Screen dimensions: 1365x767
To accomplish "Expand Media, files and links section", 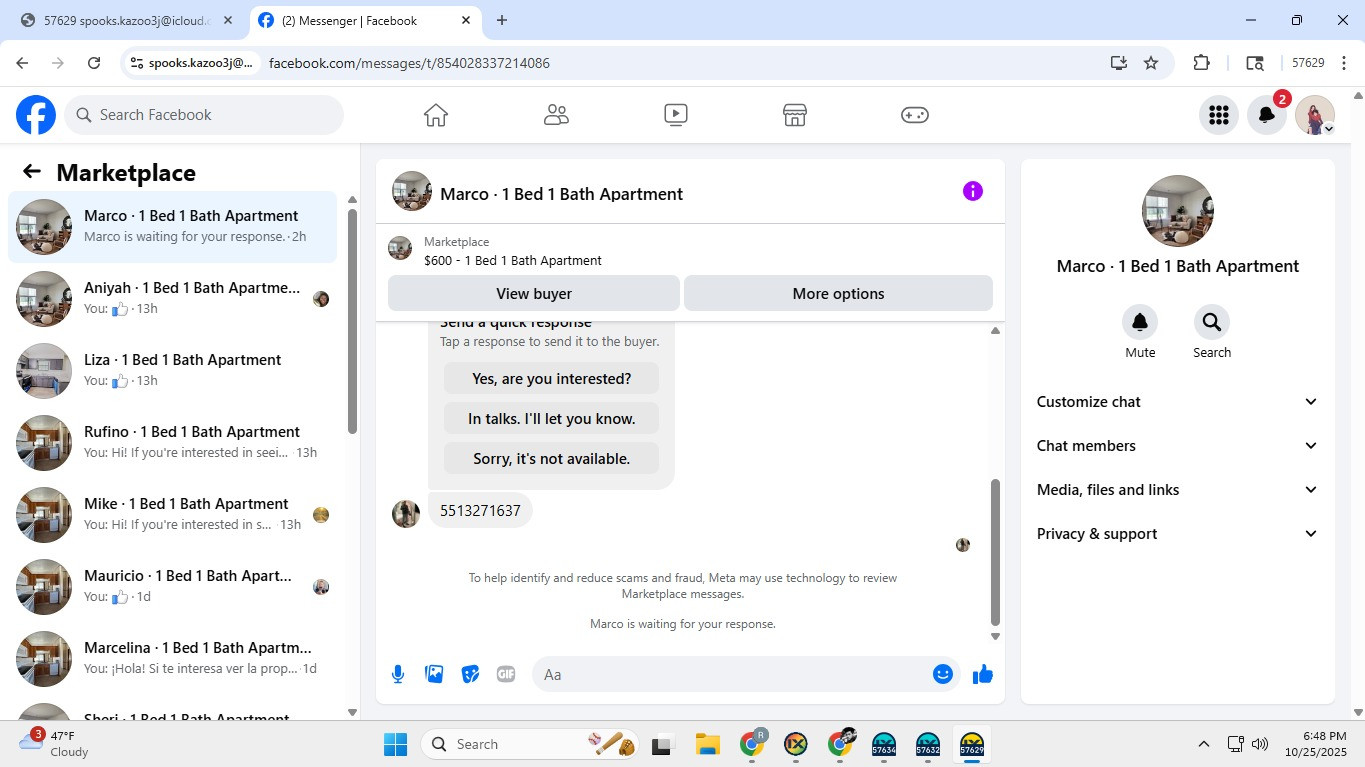I will point(1178,490).
